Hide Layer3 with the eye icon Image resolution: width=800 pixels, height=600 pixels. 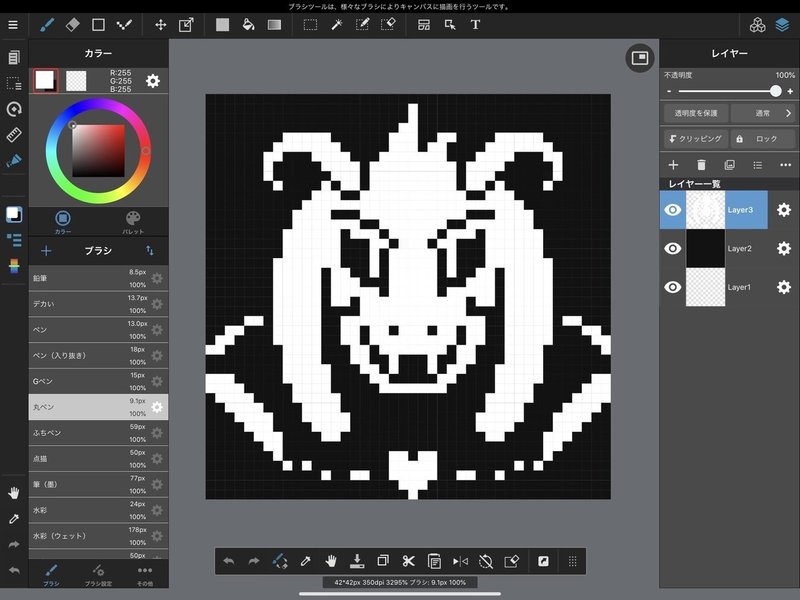click(x=673, y=210)
